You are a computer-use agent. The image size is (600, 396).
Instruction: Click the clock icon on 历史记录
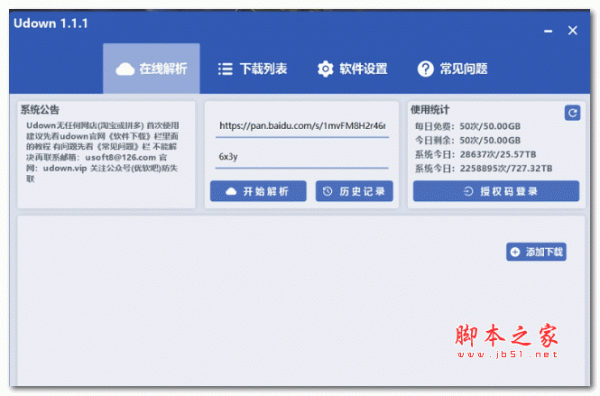328,191
